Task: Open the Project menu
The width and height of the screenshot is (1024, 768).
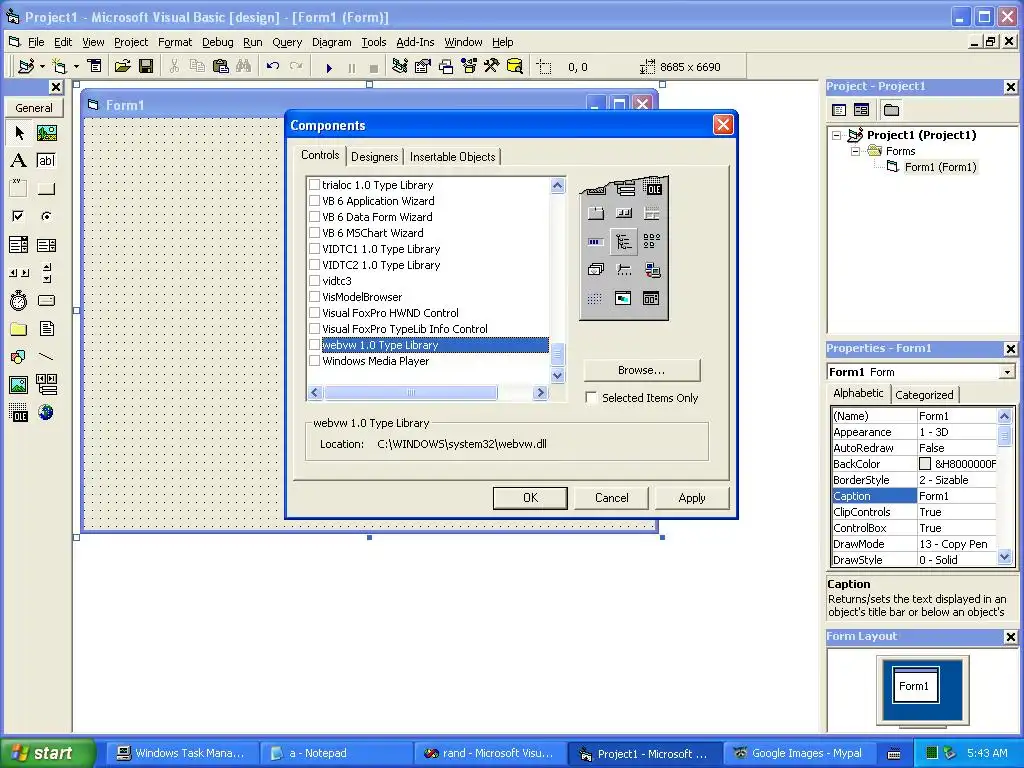Action: 131,42
